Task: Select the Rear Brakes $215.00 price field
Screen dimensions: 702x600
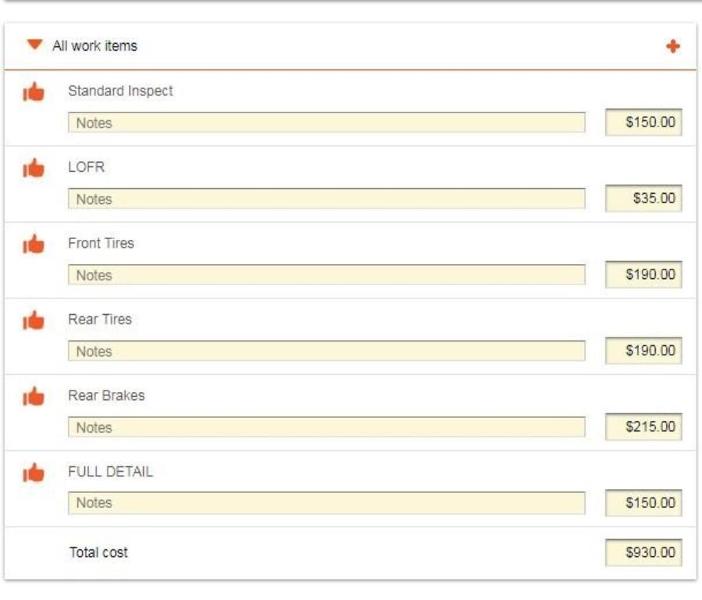Action: coord(644,427)
